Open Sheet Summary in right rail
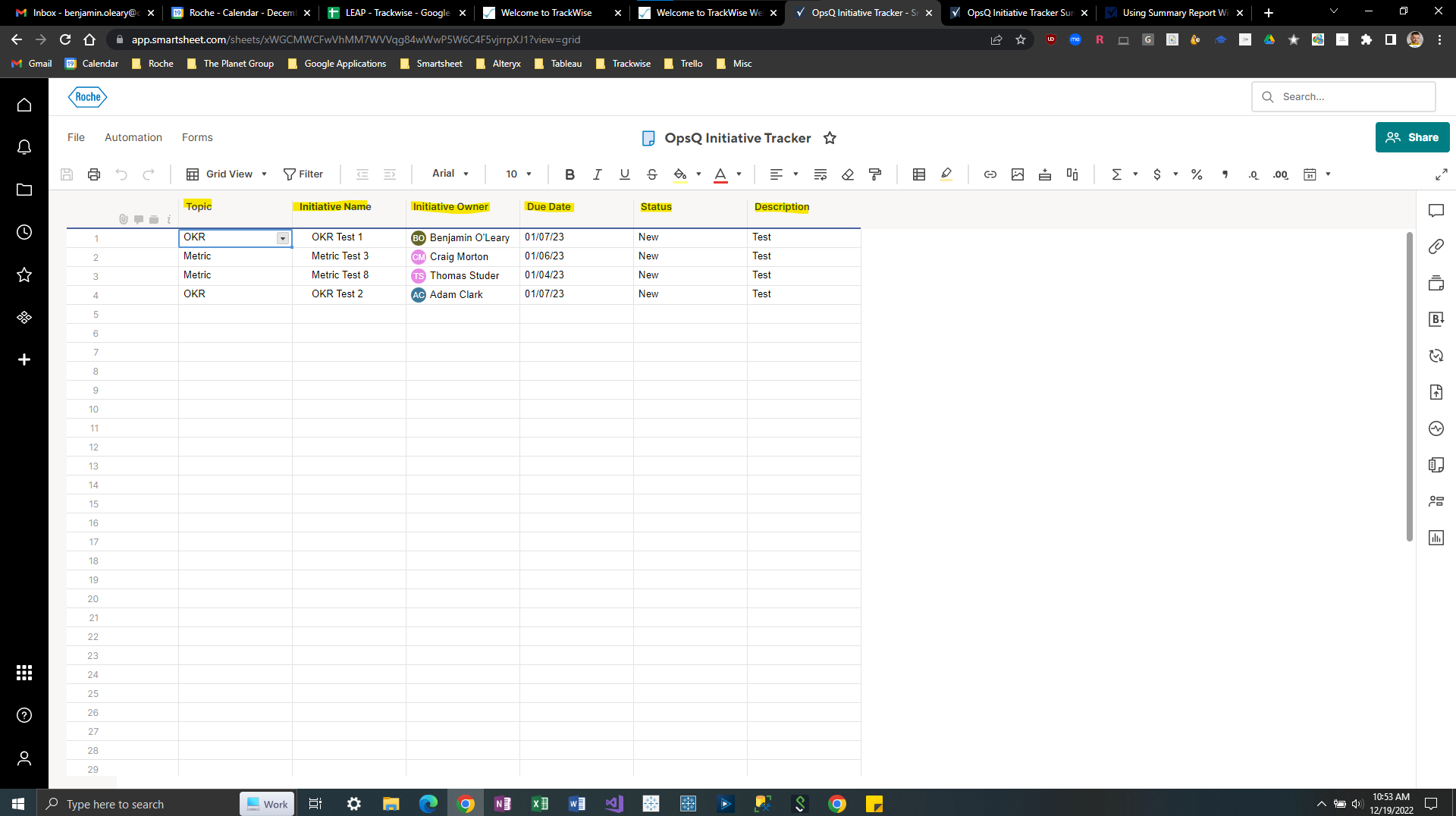 1436,465
